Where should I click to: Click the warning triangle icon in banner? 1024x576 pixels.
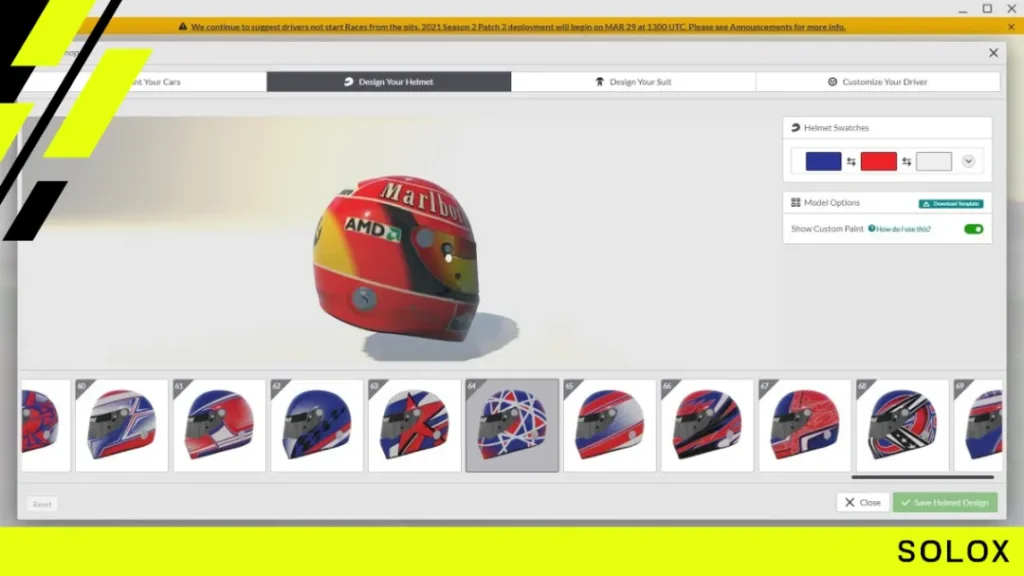point(183,27)
